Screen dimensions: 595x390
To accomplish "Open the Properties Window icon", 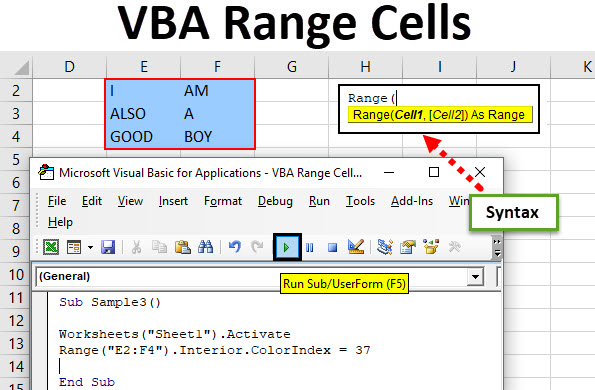I will 408,247.
